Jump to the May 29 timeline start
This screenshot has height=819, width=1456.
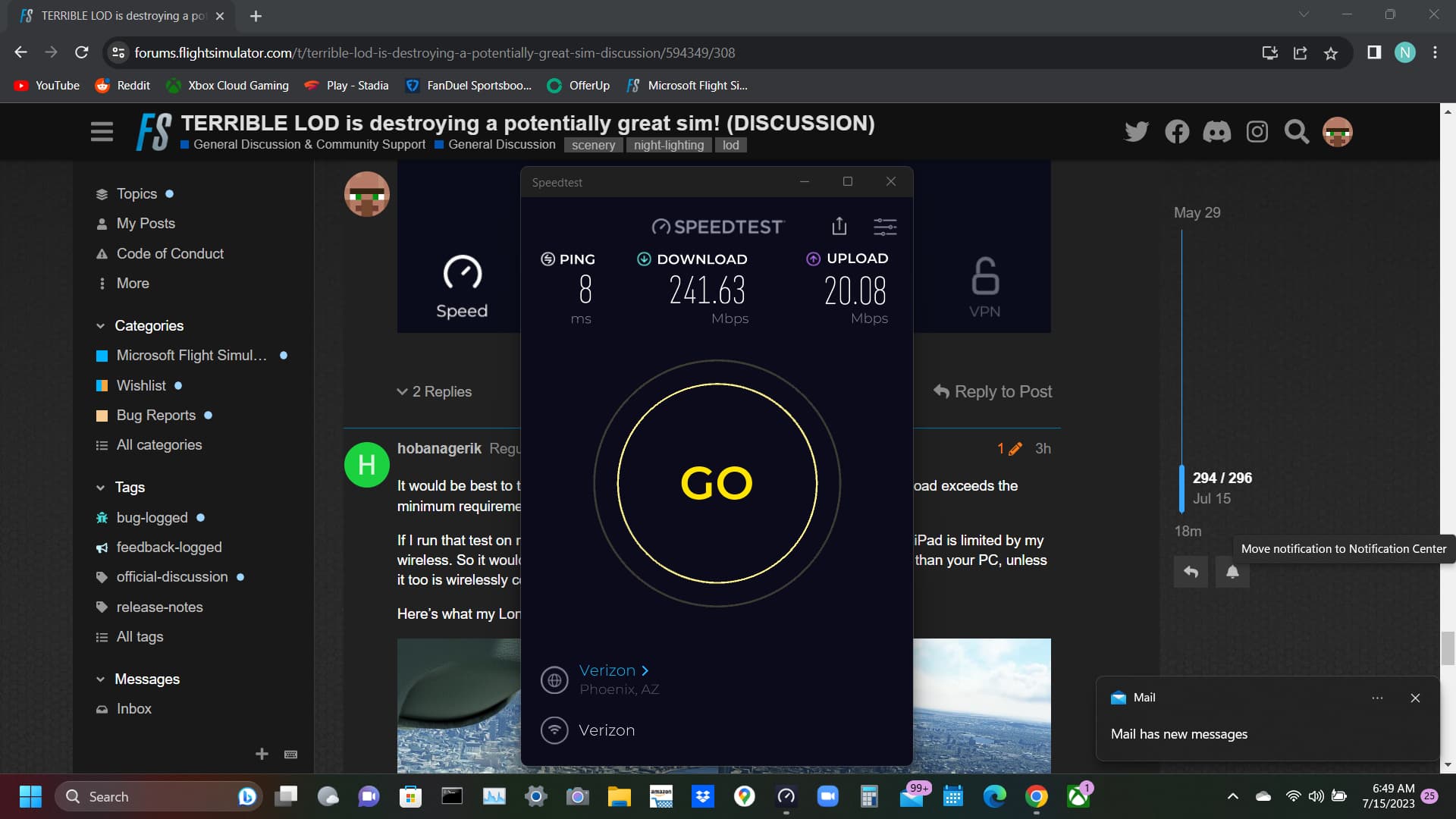[1197, 212]
